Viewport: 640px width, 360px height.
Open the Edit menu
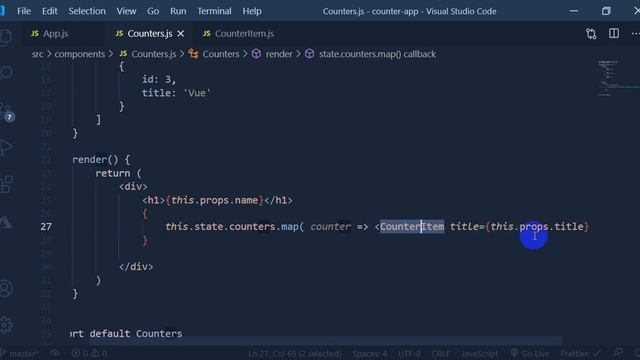click(49, 11)
